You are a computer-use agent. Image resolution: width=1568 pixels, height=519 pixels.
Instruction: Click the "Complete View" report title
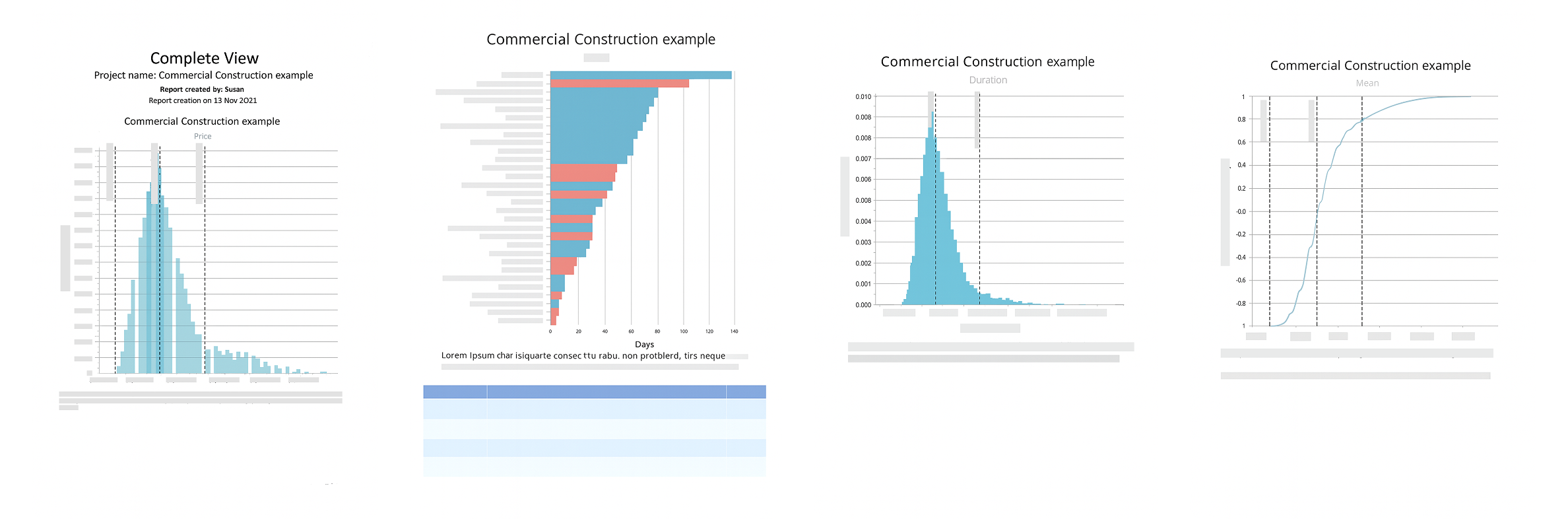point(204,58)
